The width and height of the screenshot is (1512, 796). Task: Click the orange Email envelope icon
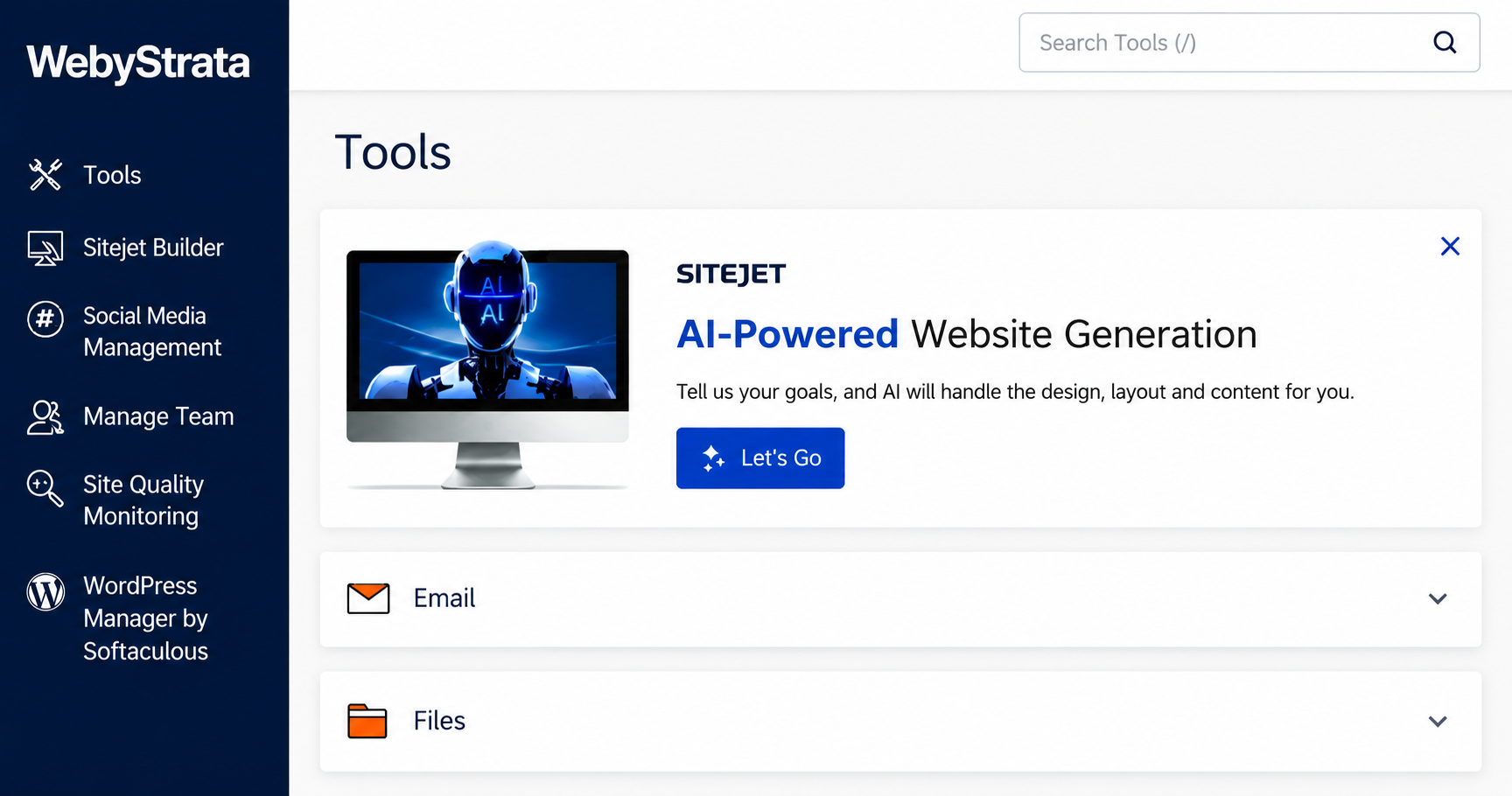368,598
